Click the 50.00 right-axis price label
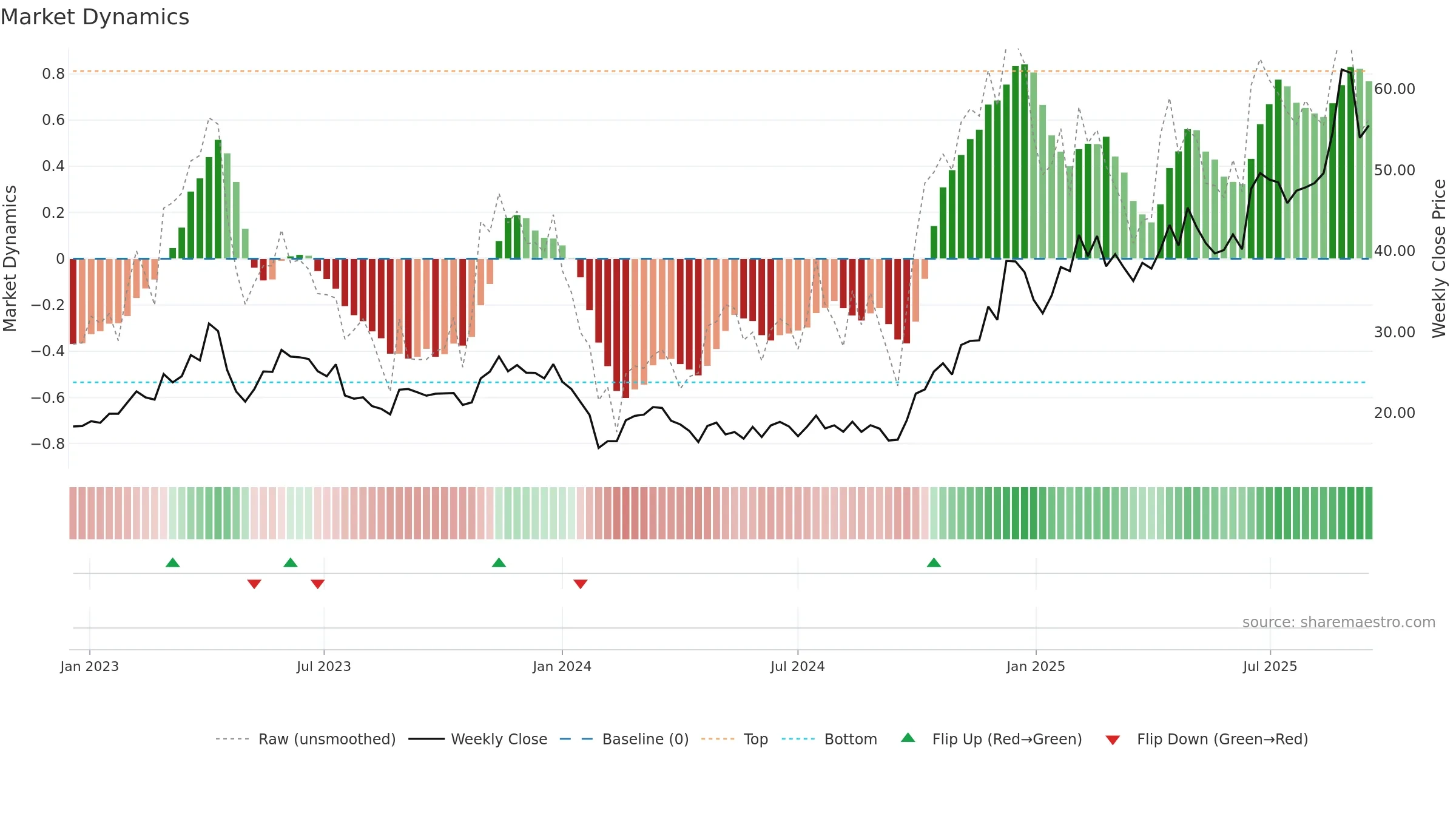The width and height of the screenshot is (1456, 819). point(1395,170)
